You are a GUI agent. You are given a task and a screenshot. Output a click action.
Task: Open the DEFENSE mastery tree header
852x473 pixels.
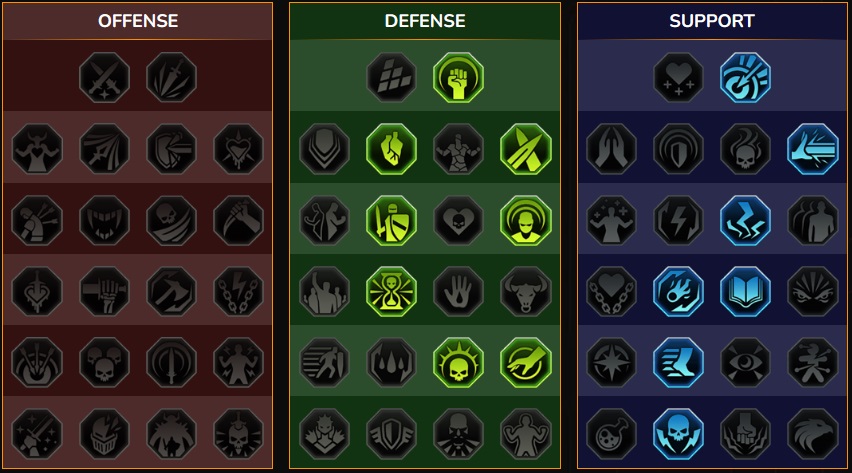click(x=425, y=21)
